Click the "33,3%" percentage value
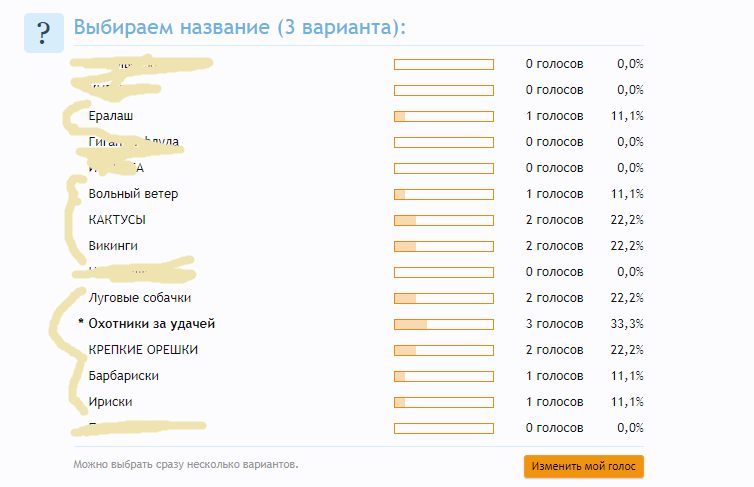Viewport: 754px width, 487px height. 628,324
